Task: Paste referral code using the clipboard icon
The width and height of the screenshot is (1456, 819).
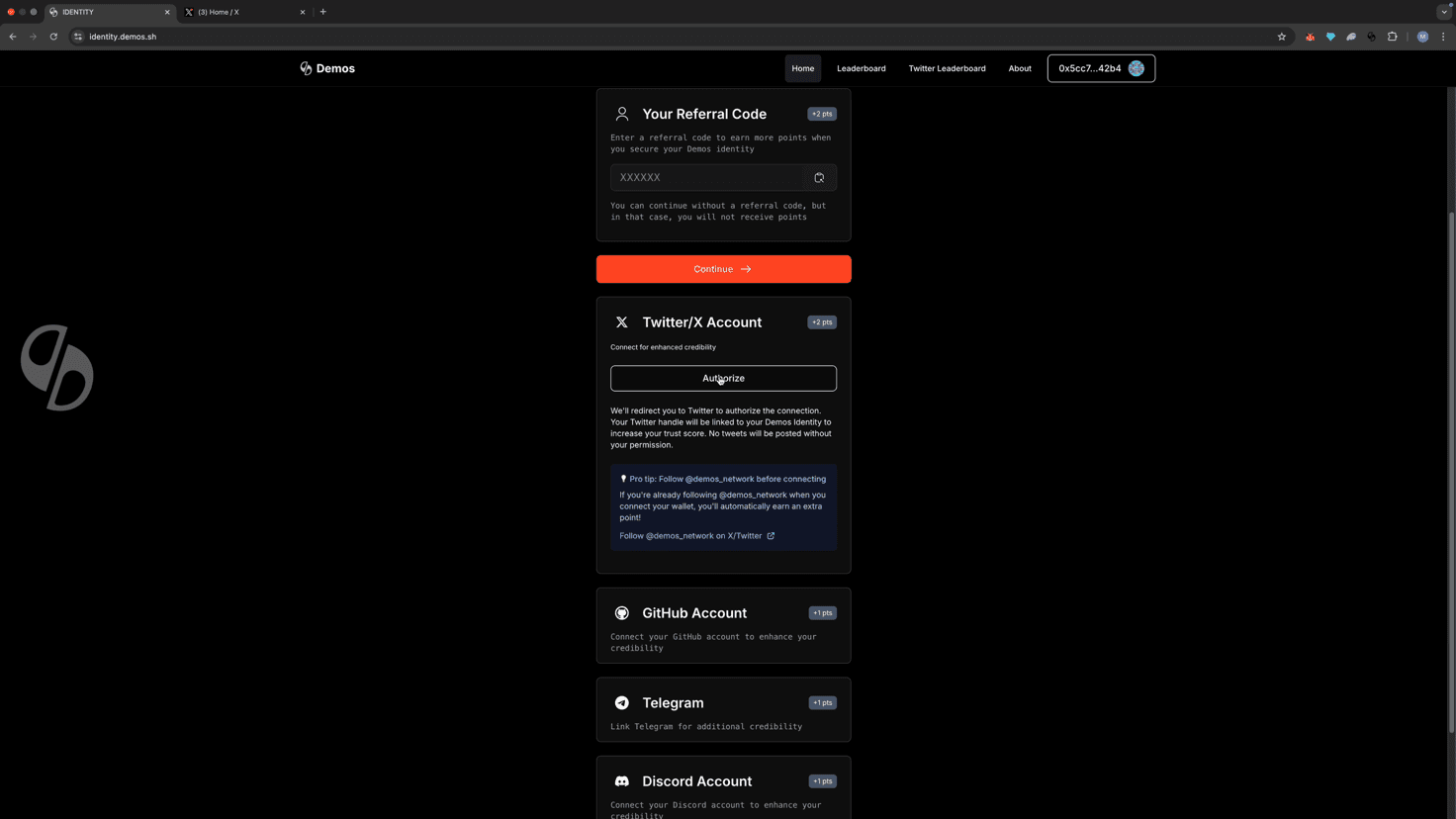Action: pos(819,177)
